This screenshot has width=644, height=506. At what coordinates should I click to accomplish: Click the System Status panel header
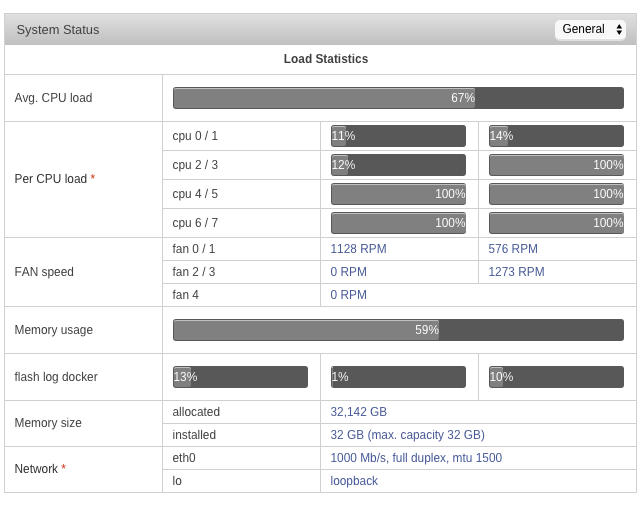(x=320, y=30)
